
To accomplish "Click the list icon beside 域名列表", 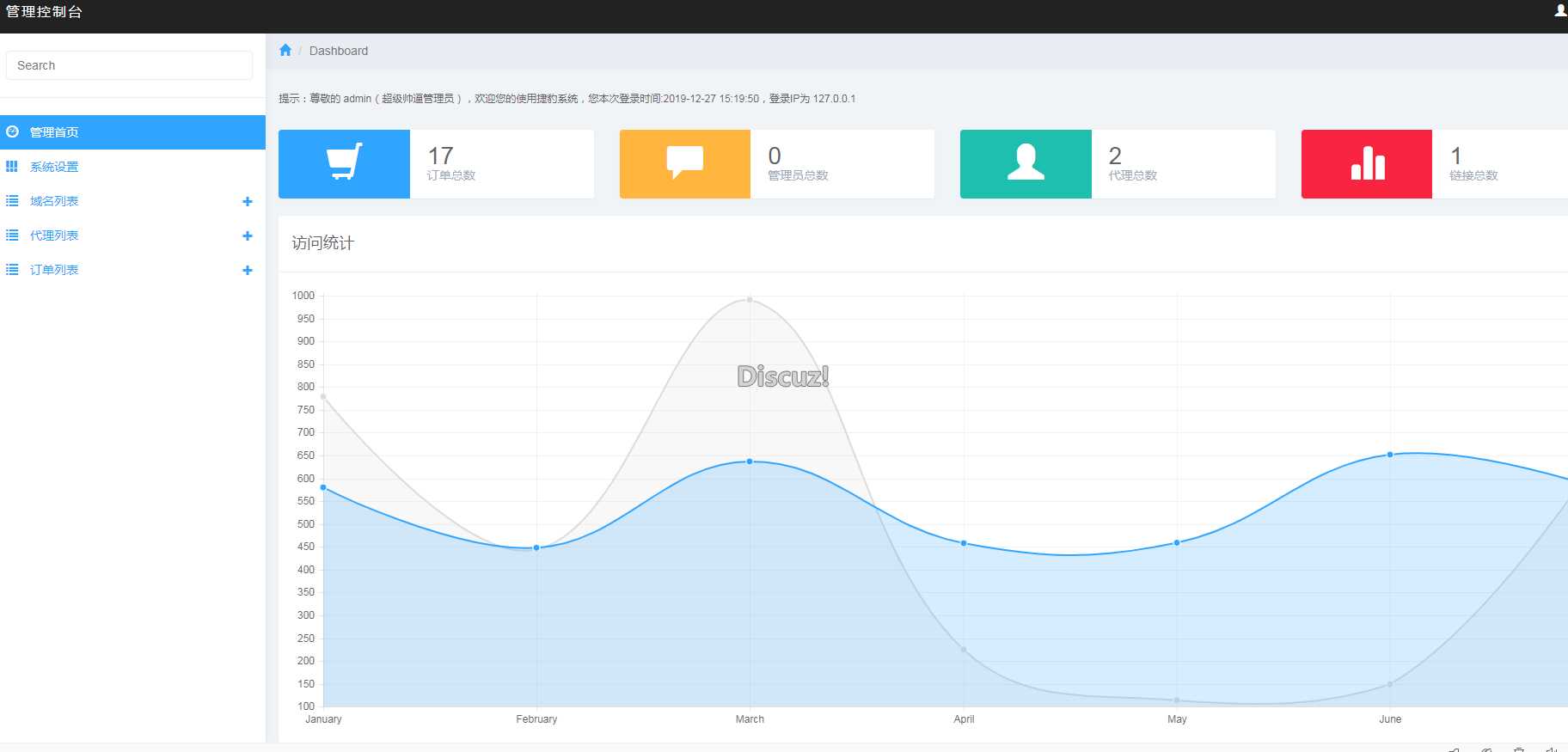I will tap(12, 200).
